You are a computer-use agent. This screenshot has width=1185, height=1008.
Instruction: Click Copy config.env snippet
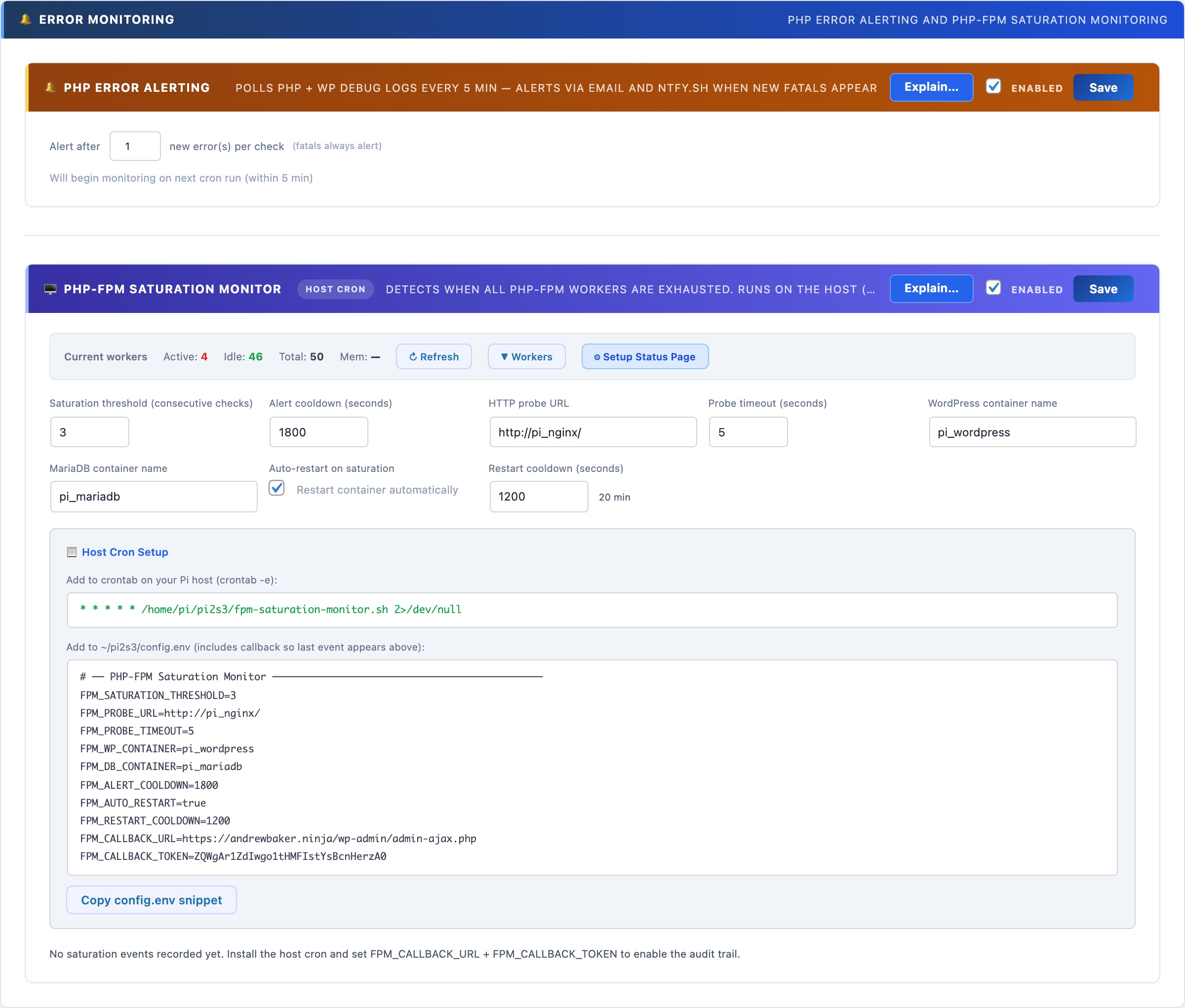(x=151, y=899)
